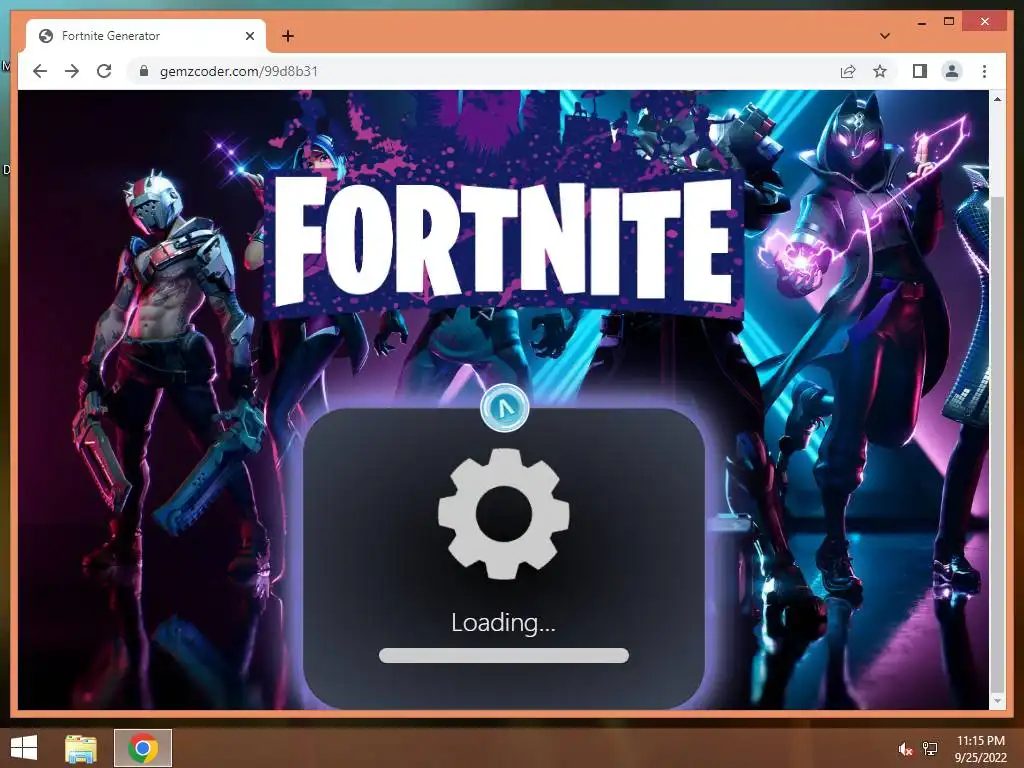Go forward with the forward arrow
Image resolution: width=1024 pixels, height=768 pixels.
point(72,71)
